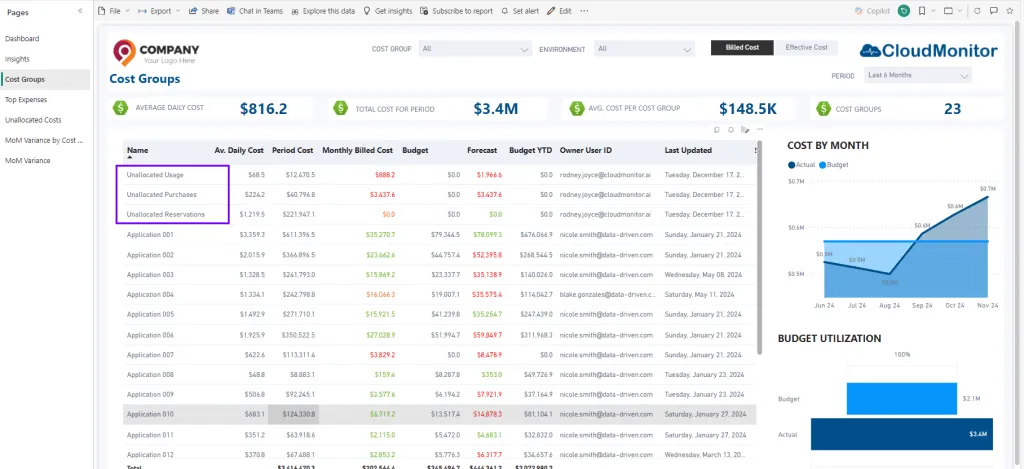Image resolution: width=1024 pixels, height=469 pixels.
Task: Click Subscribe to report
Action: click(x=456, y=11)
